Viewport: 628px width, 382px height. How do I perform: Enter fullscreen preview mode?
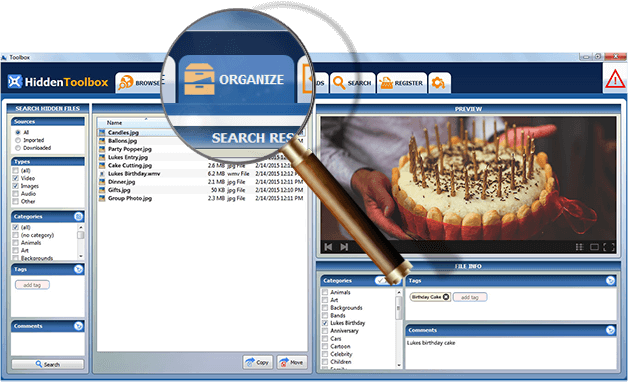click(609, 247)
